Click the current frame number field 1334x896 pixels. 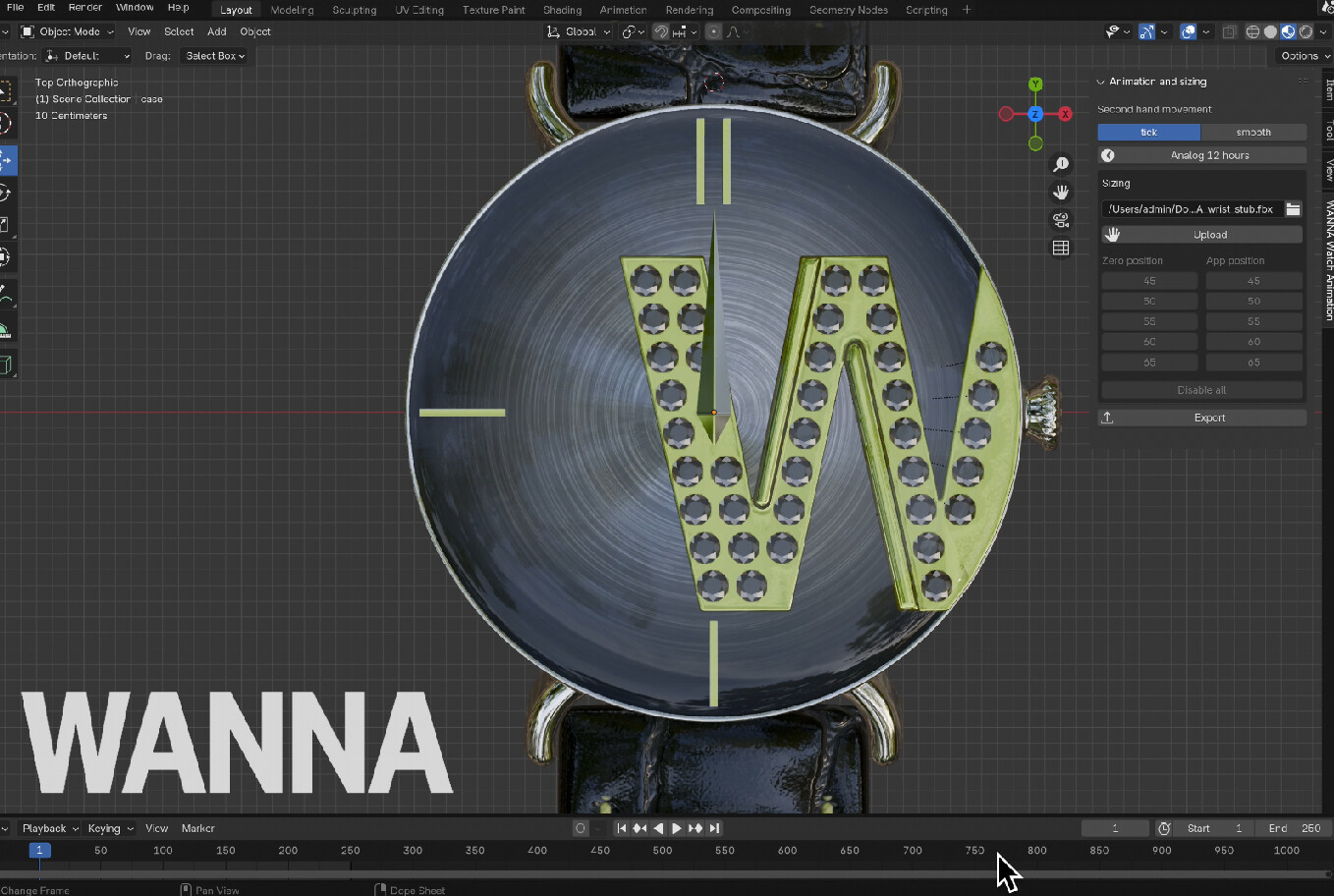point(1115,828)
